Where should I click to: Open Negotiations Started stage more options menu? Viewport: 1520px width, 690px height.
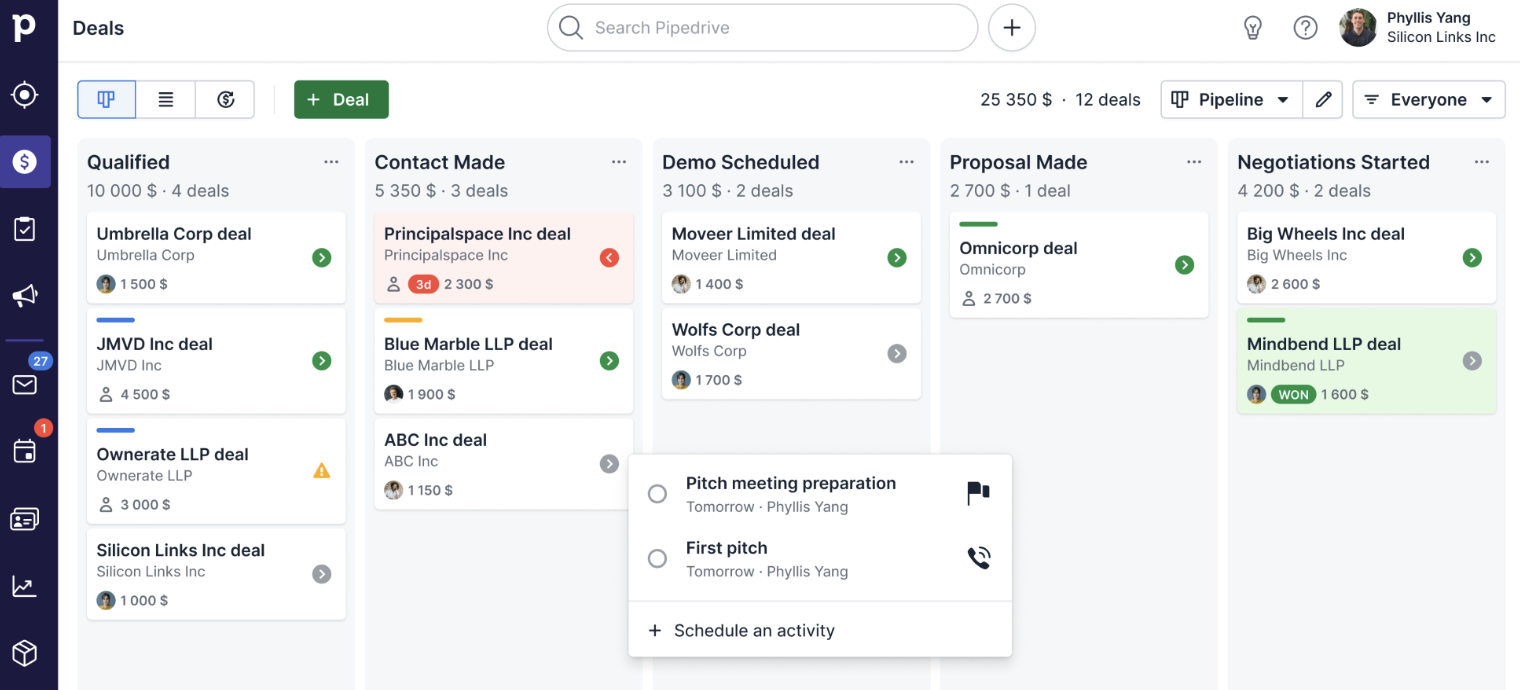(1482, 162)
